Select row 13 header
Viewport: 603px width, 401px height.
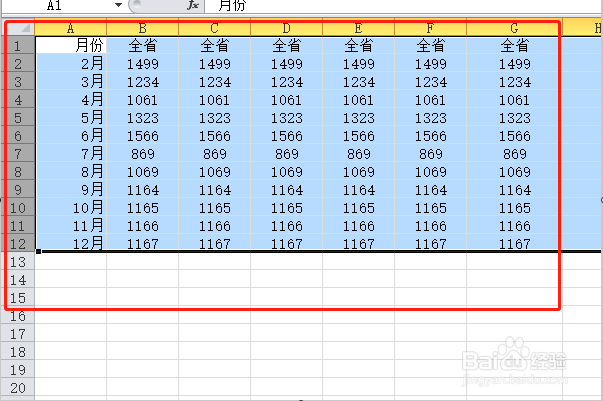(x=18, y=261)
